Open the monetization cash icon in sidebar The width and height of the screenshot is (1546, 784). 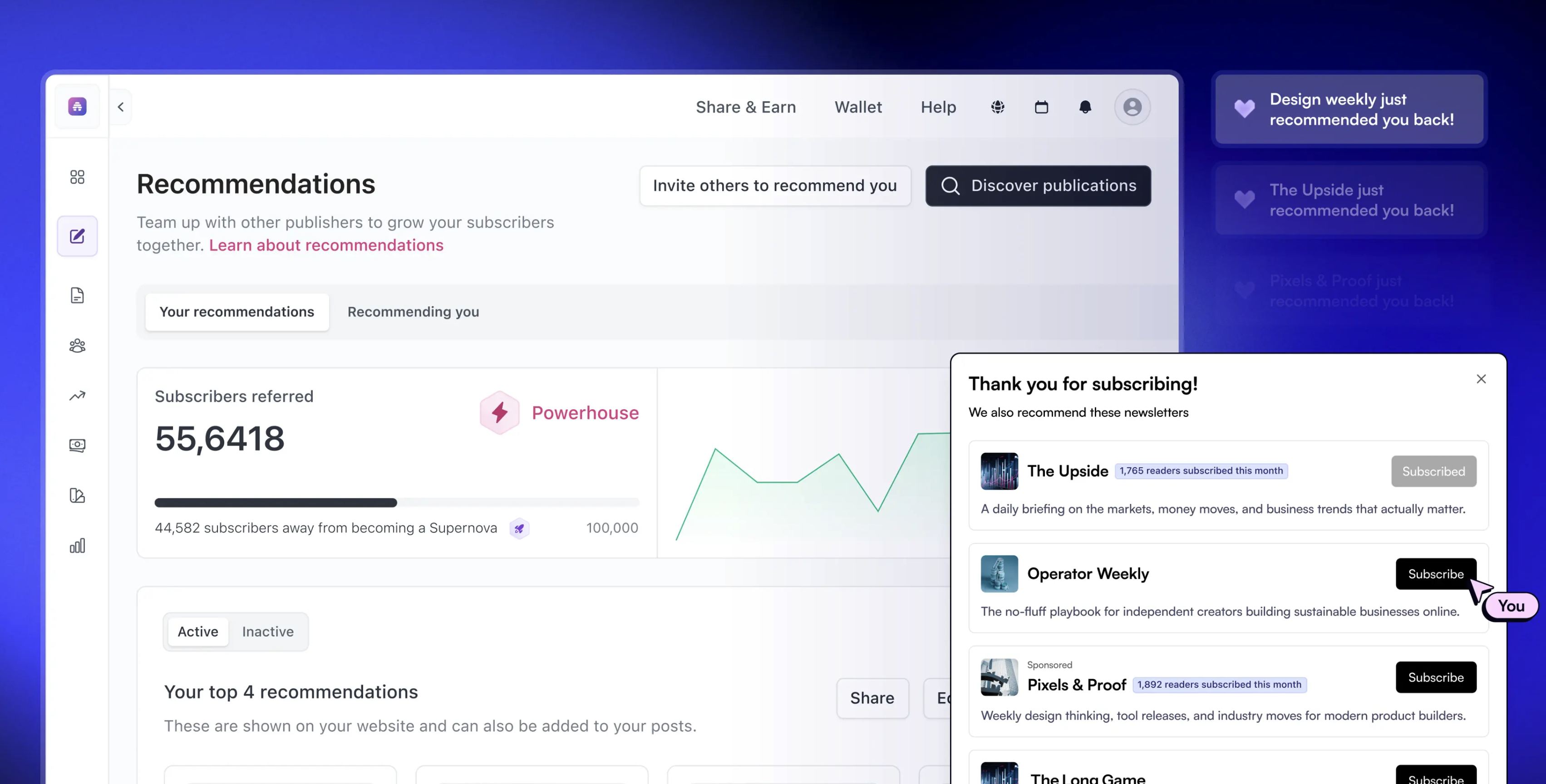click(77, 445)
